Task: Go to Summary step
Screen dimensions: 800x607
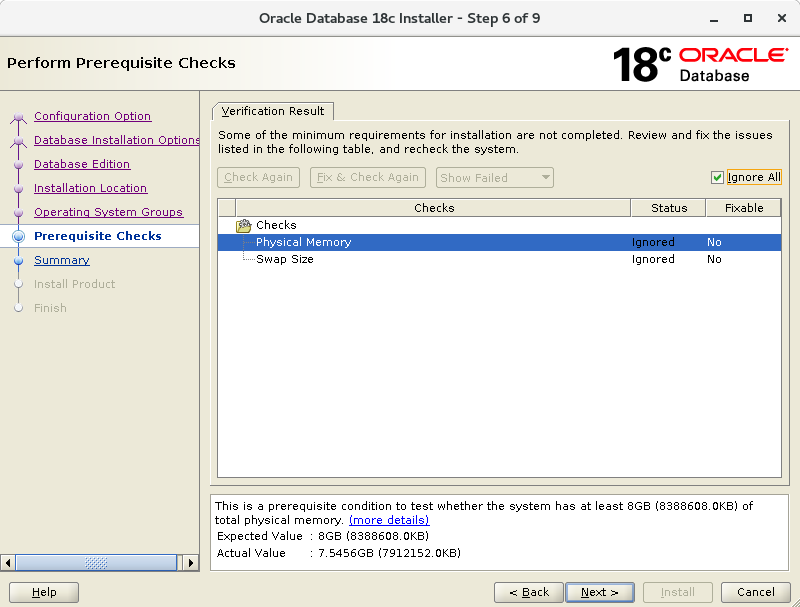Action: click(x=62, y=260)
